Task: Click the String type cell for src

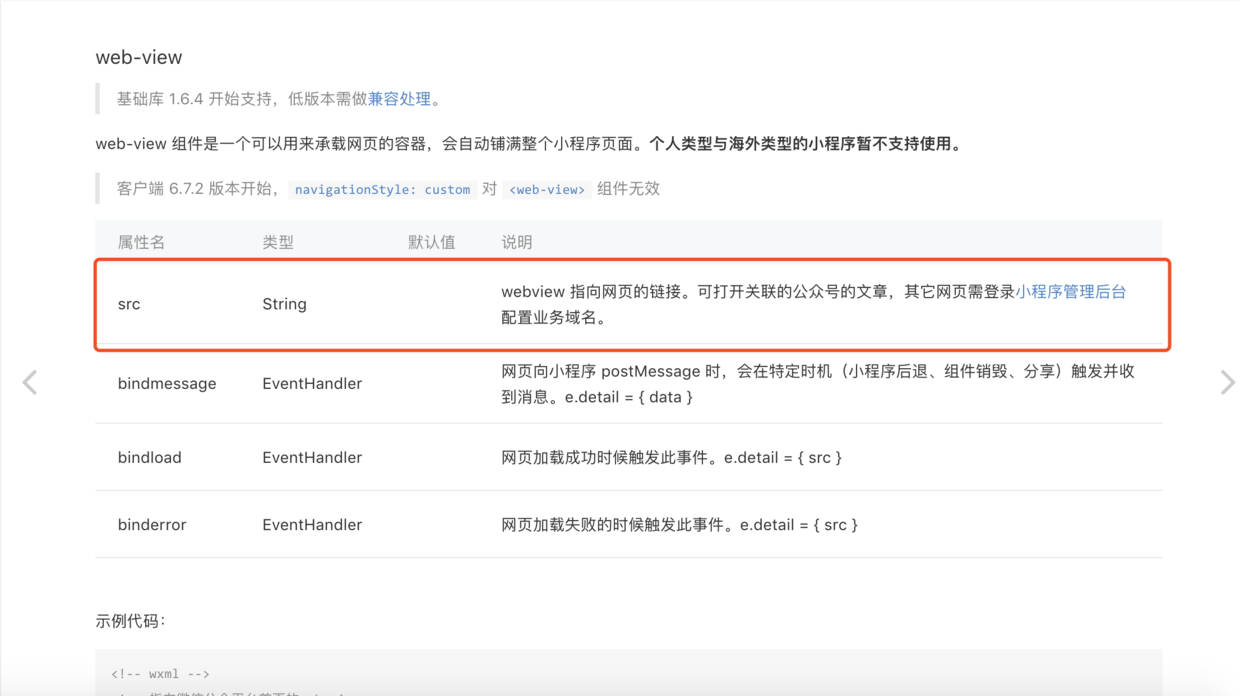Action: click(284, 304)
